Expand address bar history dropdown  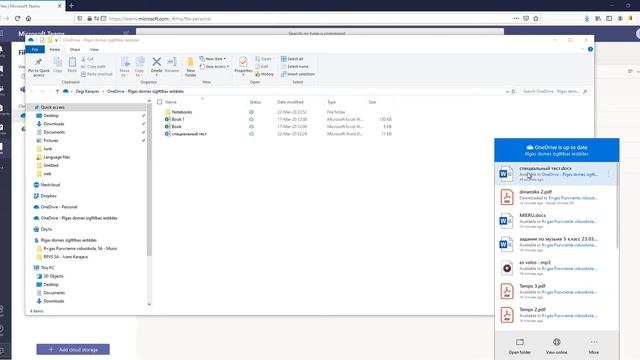[507, 91]
